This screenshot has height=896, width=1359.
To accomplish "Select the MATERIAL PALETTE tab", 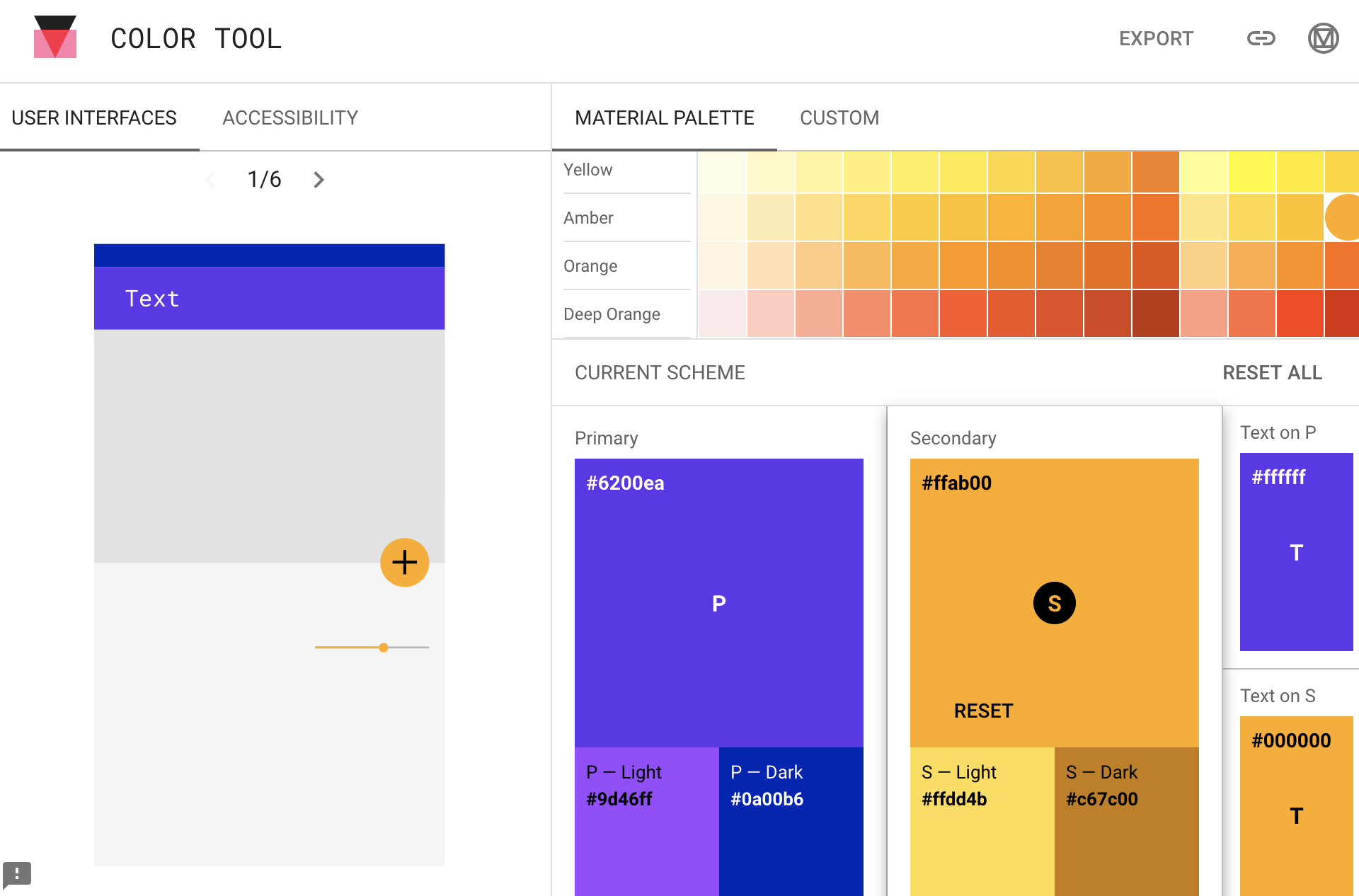I will (664, 117).
